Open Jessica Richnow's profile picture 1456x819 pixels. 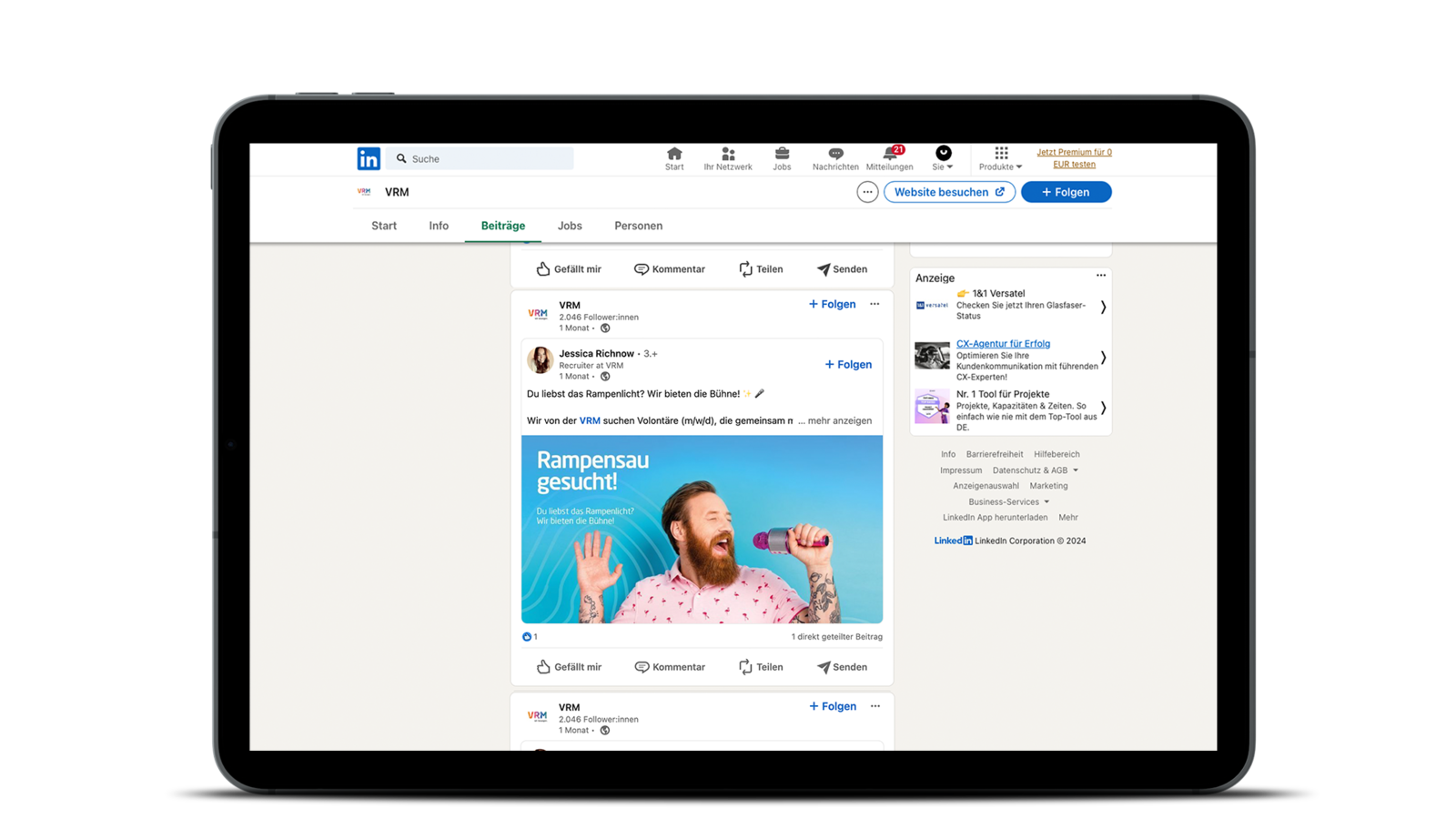click(540, 359)
